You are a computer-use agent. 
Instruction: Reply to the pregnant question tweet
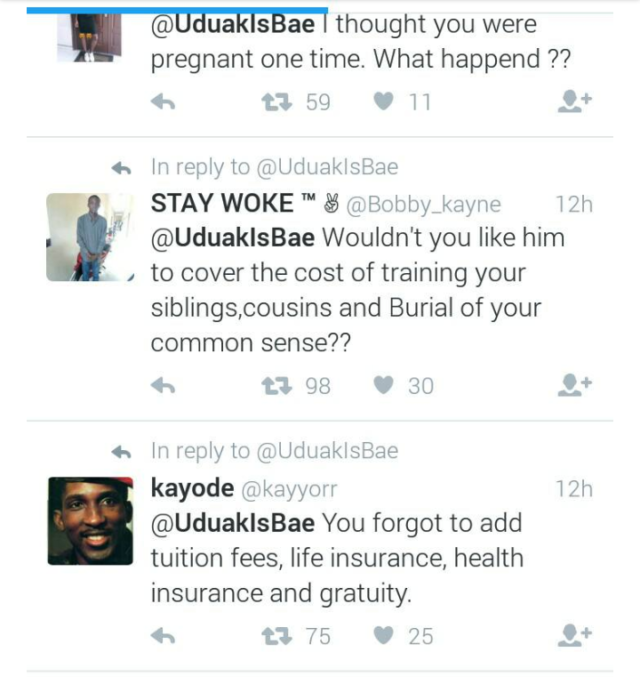point(163,101)
